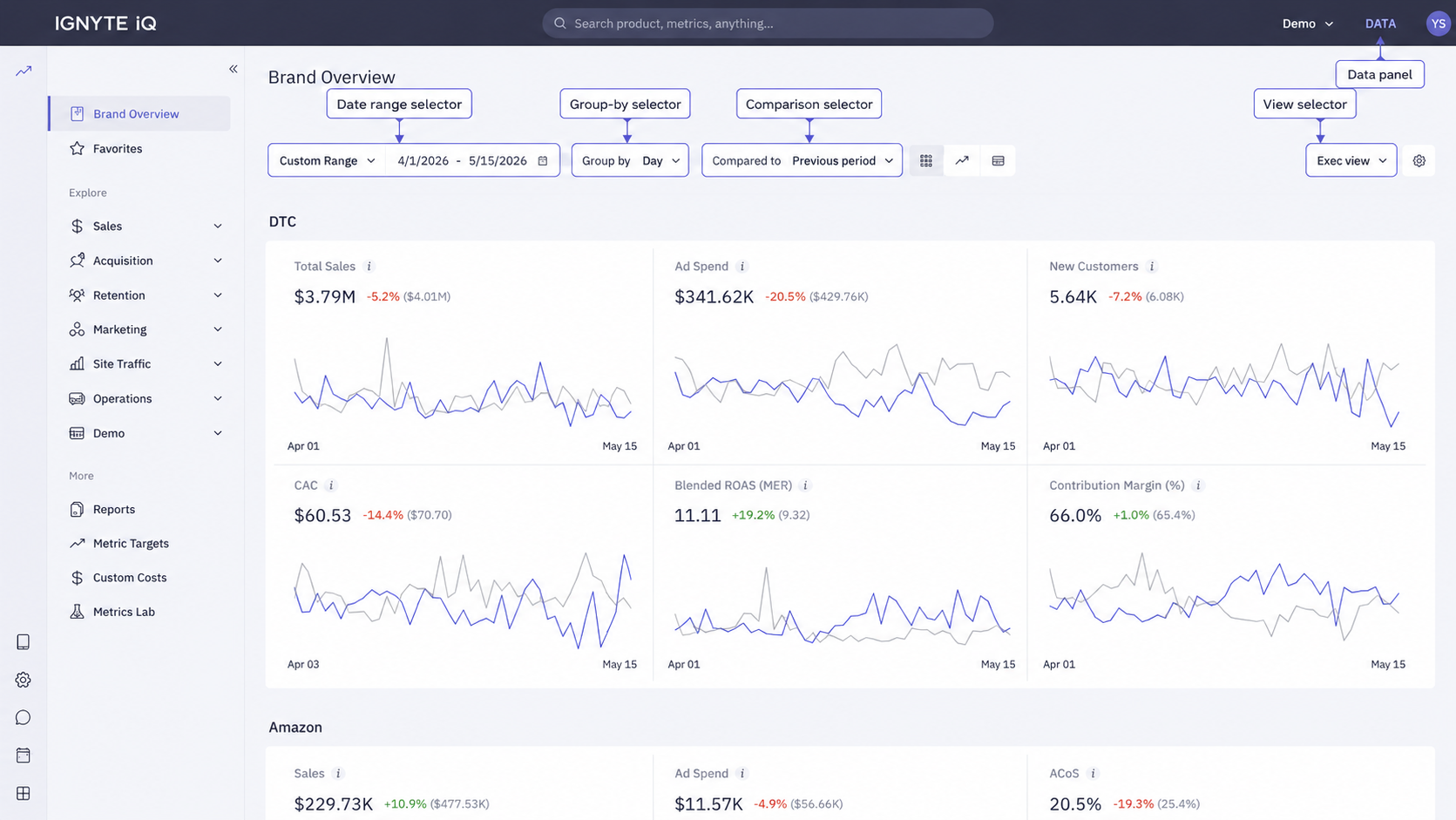Click the Sales dollar icon in the sidebar
The width and height of the screenshot is (1456, 820).
click(x=77, y=226)
